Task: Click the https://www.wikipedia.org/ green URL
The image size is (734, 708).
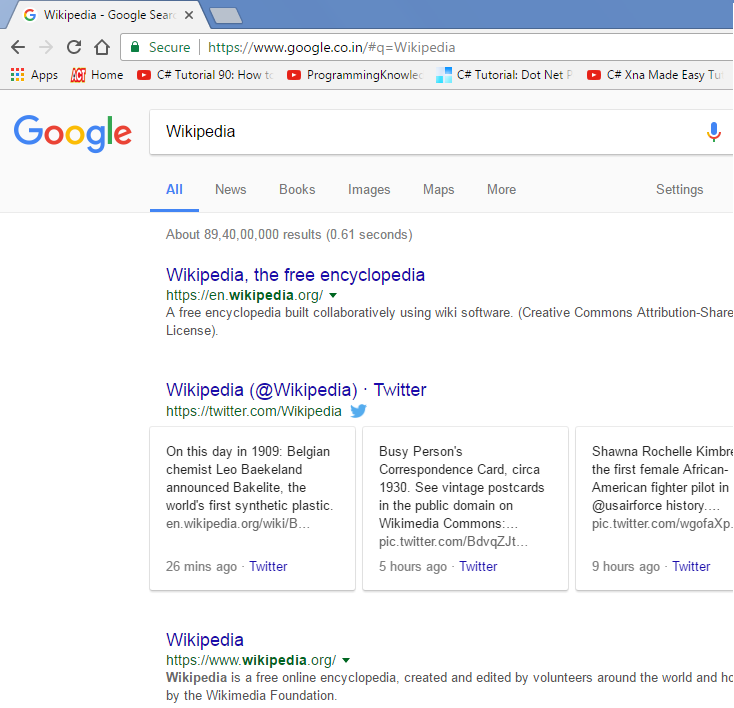Action: tap(251, 661)
